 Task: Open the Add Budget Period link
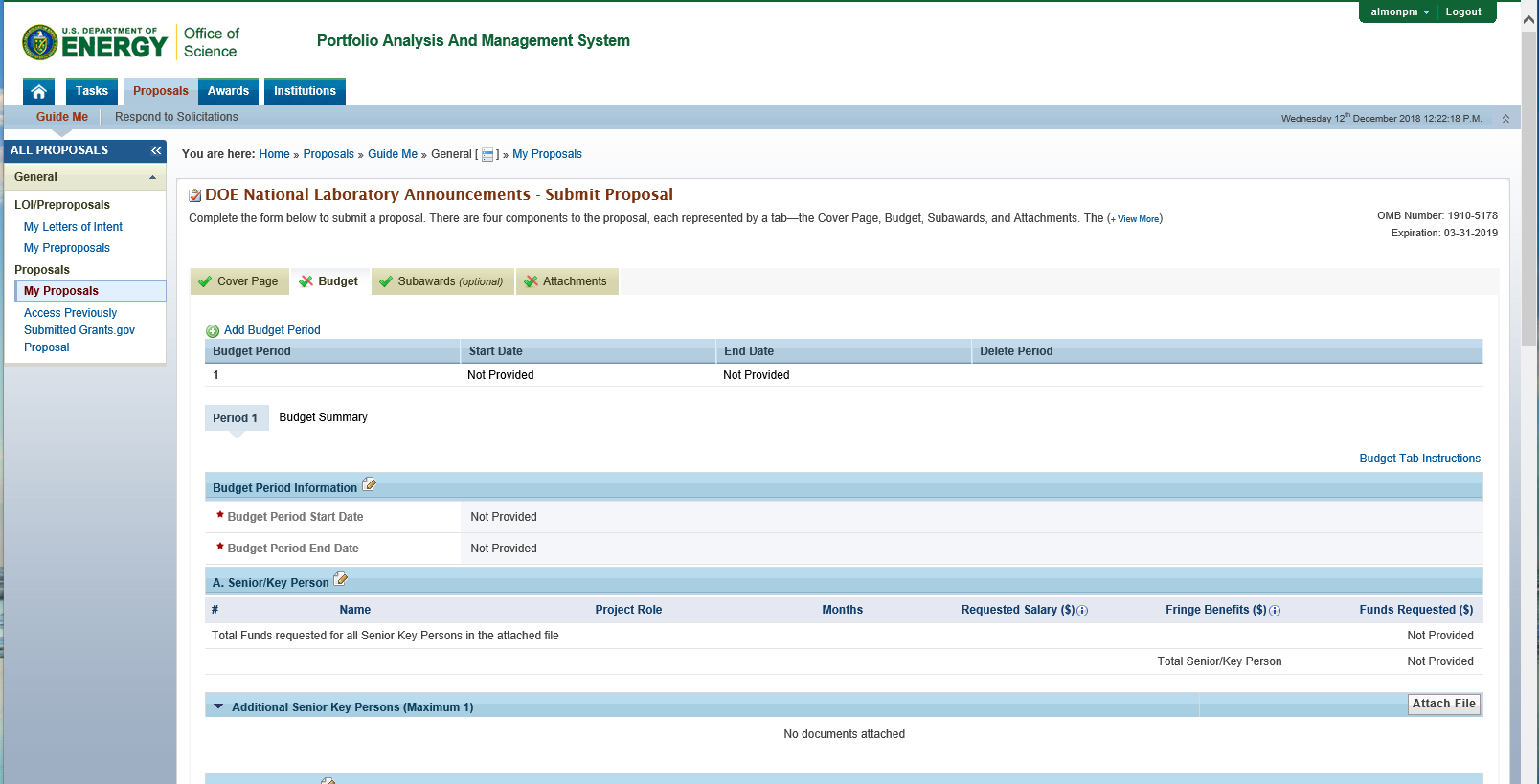pyautogui.click(x=272, y=330)
